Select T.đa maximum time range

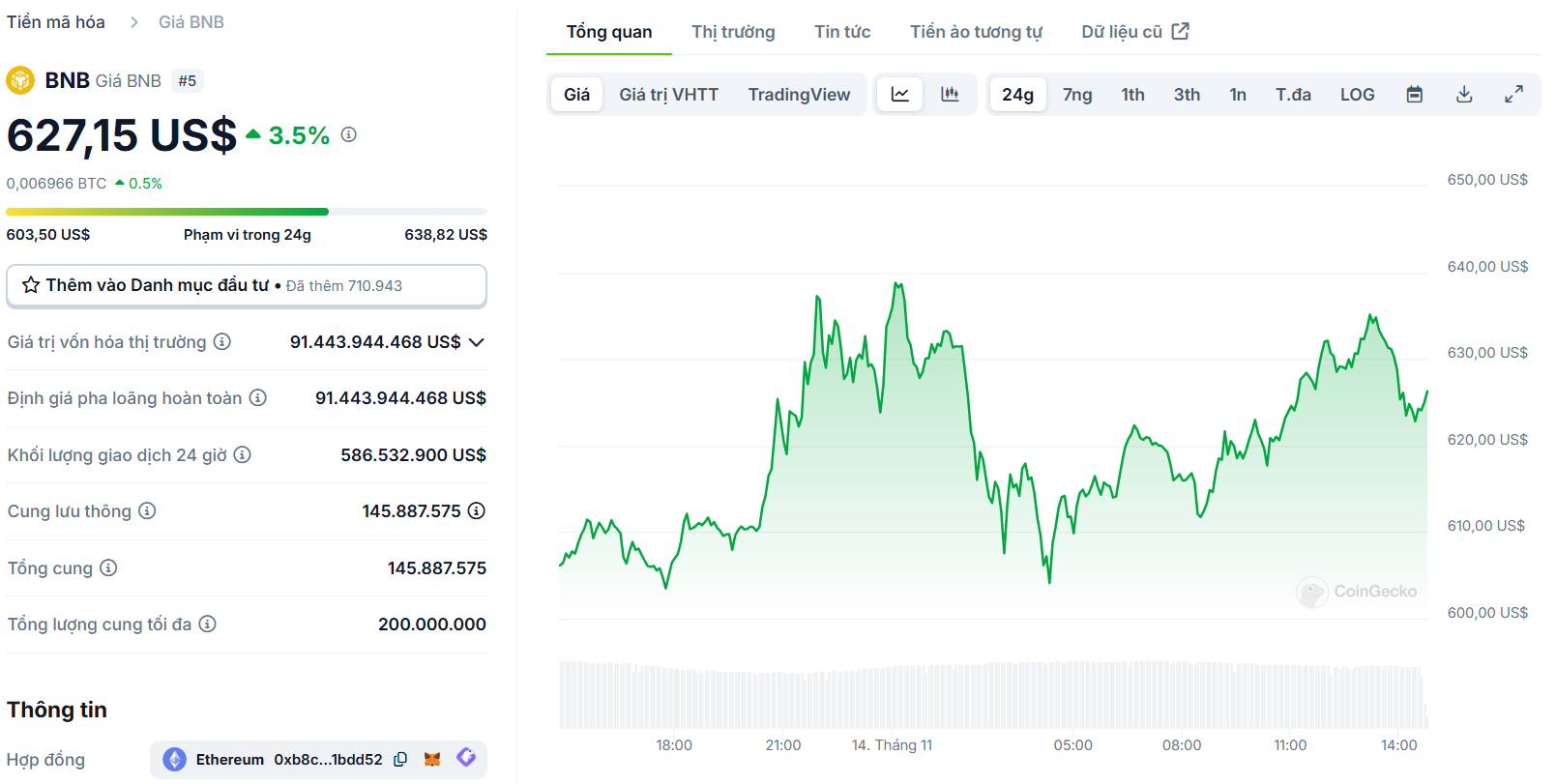pos(1293,95)
